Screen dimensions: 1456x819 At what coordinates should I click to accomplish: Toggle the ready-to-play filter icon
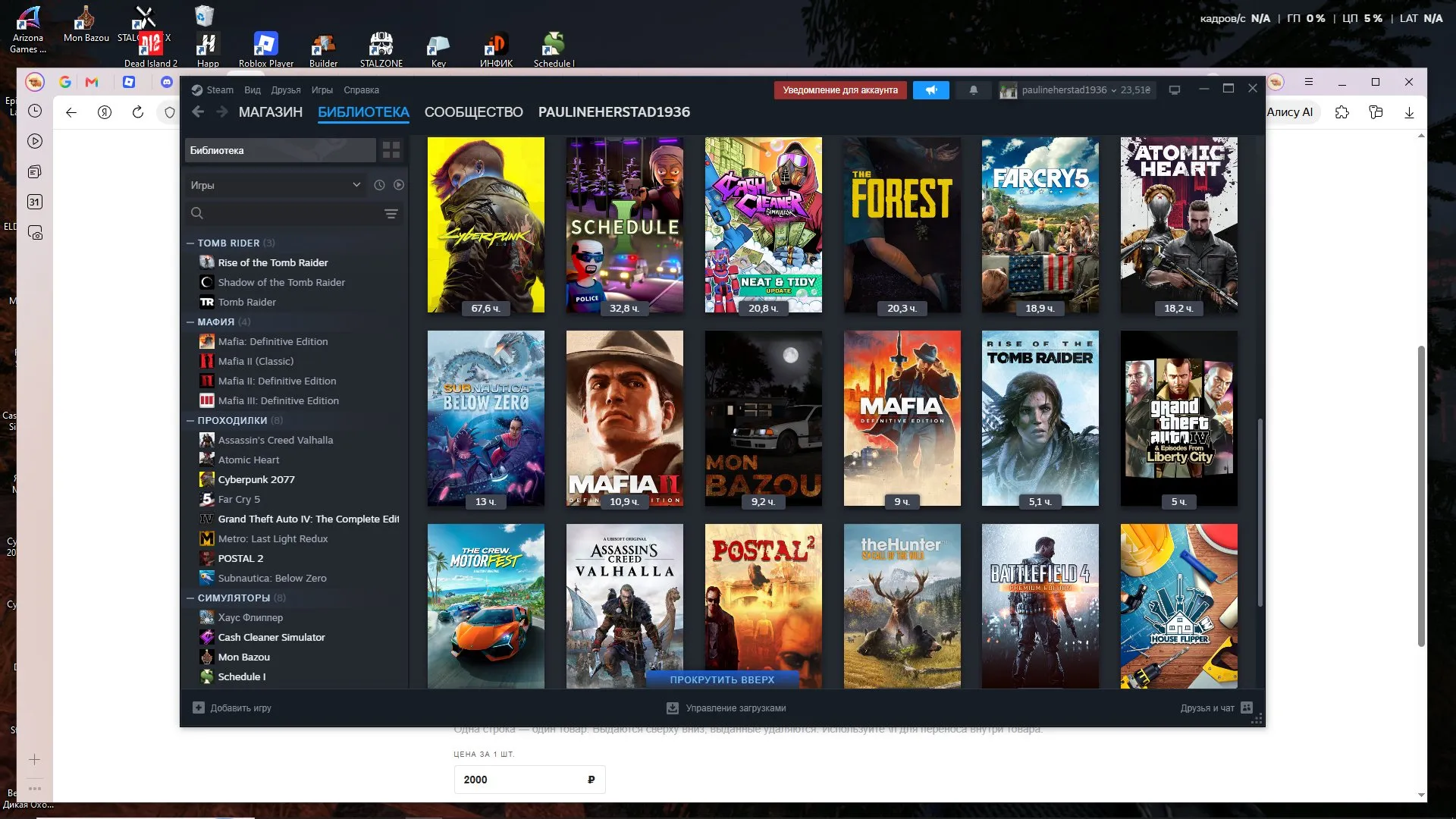point(399,185)
